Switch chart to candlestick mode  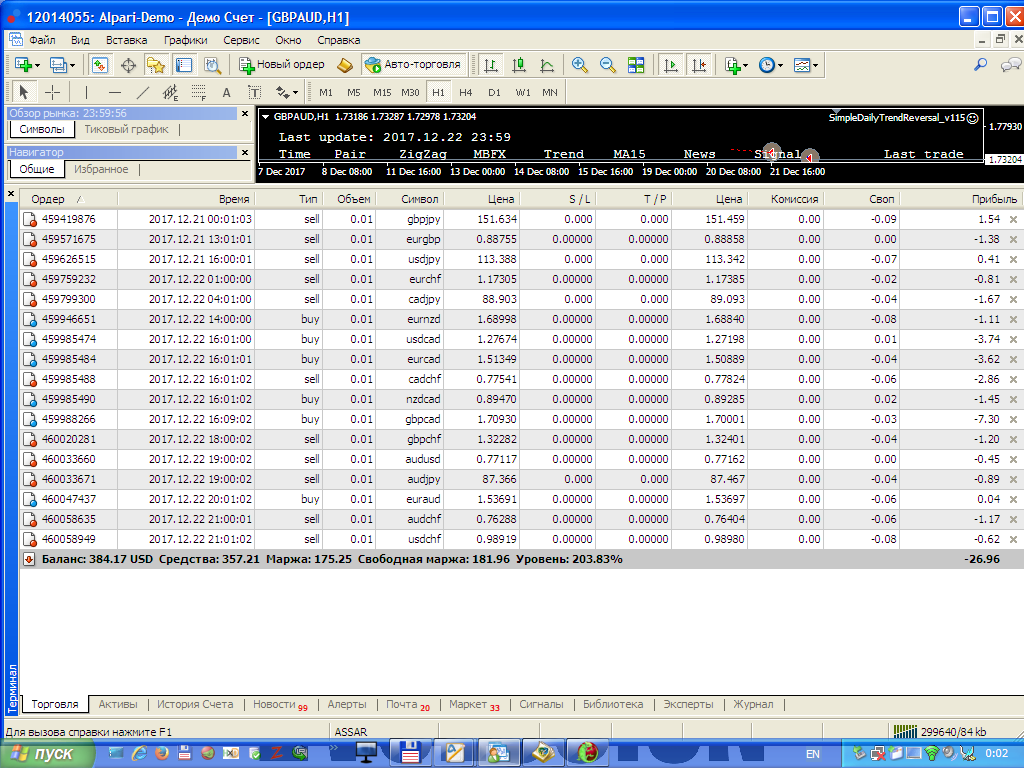pyautogui.click(x=519, y=65)
